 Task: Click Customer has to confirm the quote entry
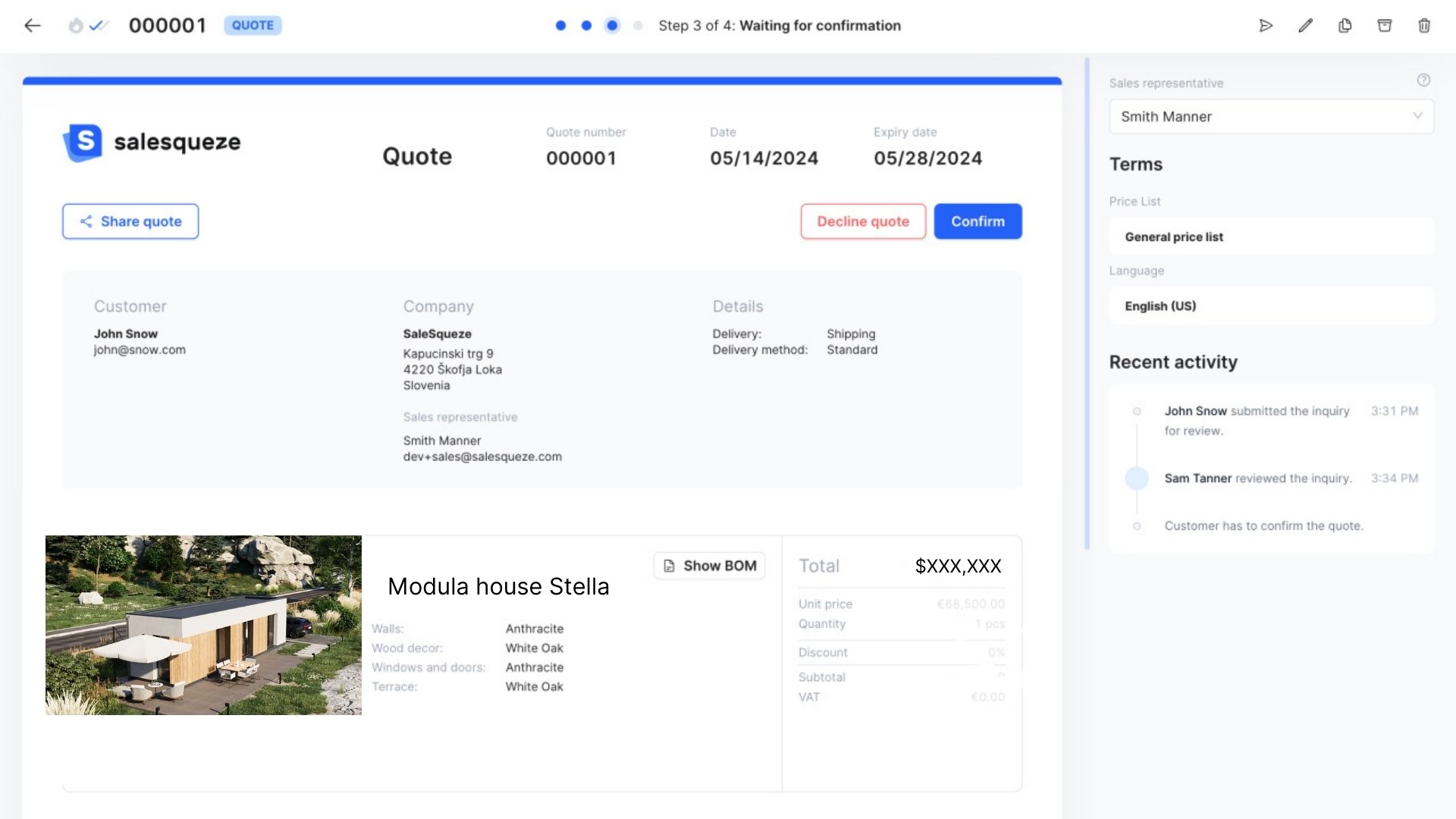1263,526
